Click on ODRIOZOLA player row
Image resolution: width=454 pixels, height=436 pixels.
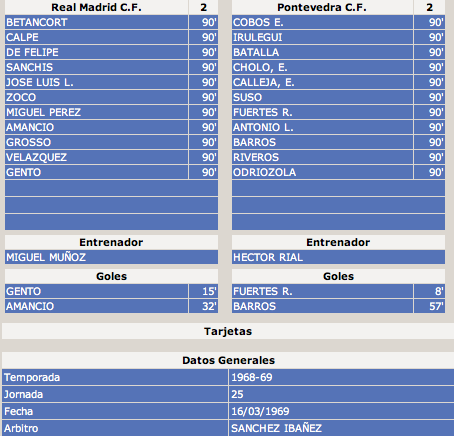click(x=322, y=172)
